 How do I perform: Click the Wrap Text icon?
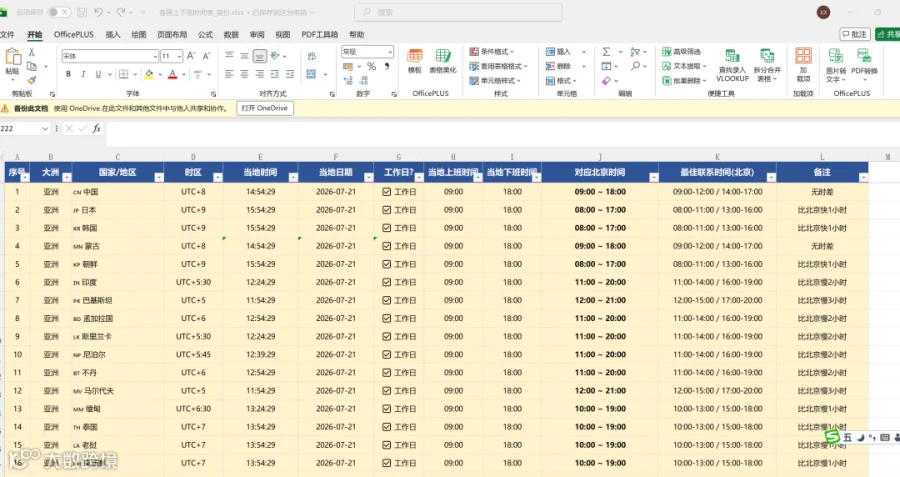[312, 56]
